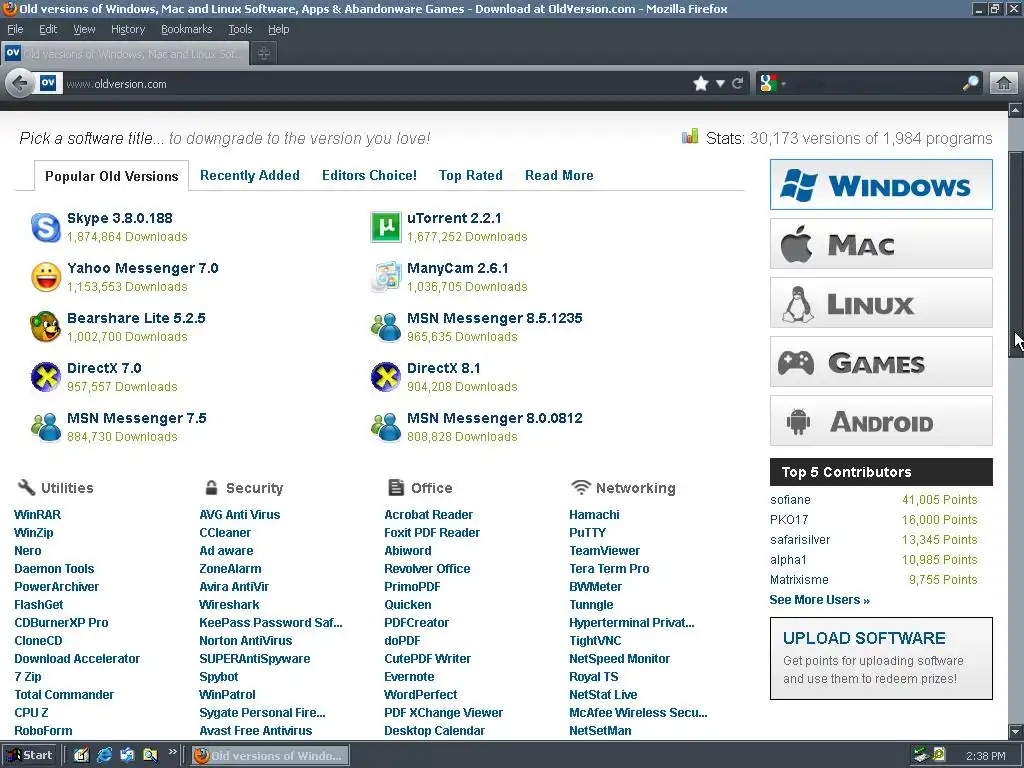Click the 2:38 PM taskbar clock
1024x768 pixels.
[985, 756]
